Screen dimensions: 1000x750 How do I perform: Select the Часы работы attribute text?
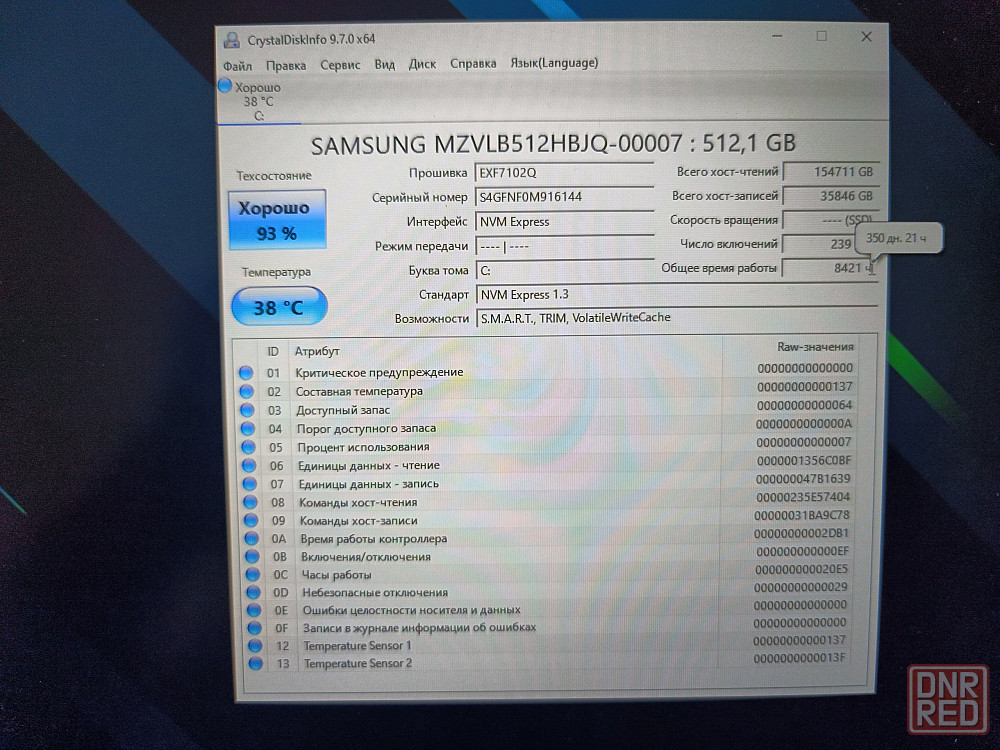[x=336, y=574]
